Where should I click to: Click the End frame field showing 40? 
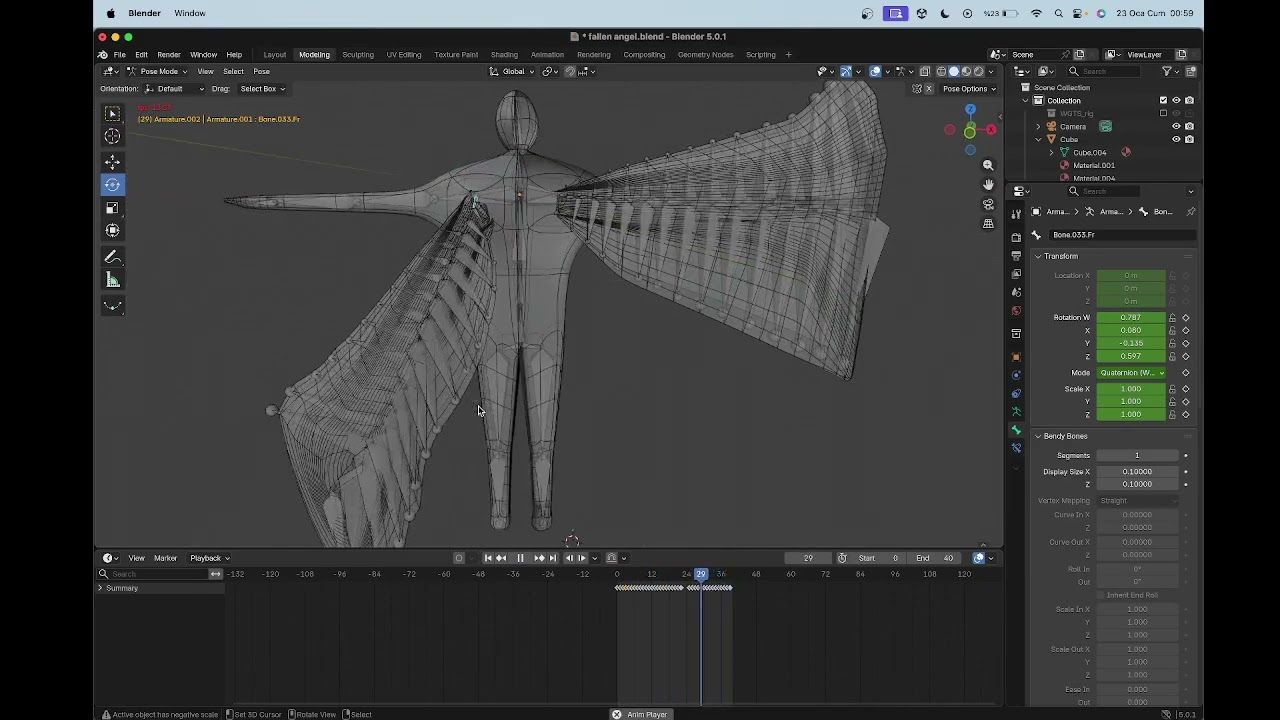(x=936, y=558)
